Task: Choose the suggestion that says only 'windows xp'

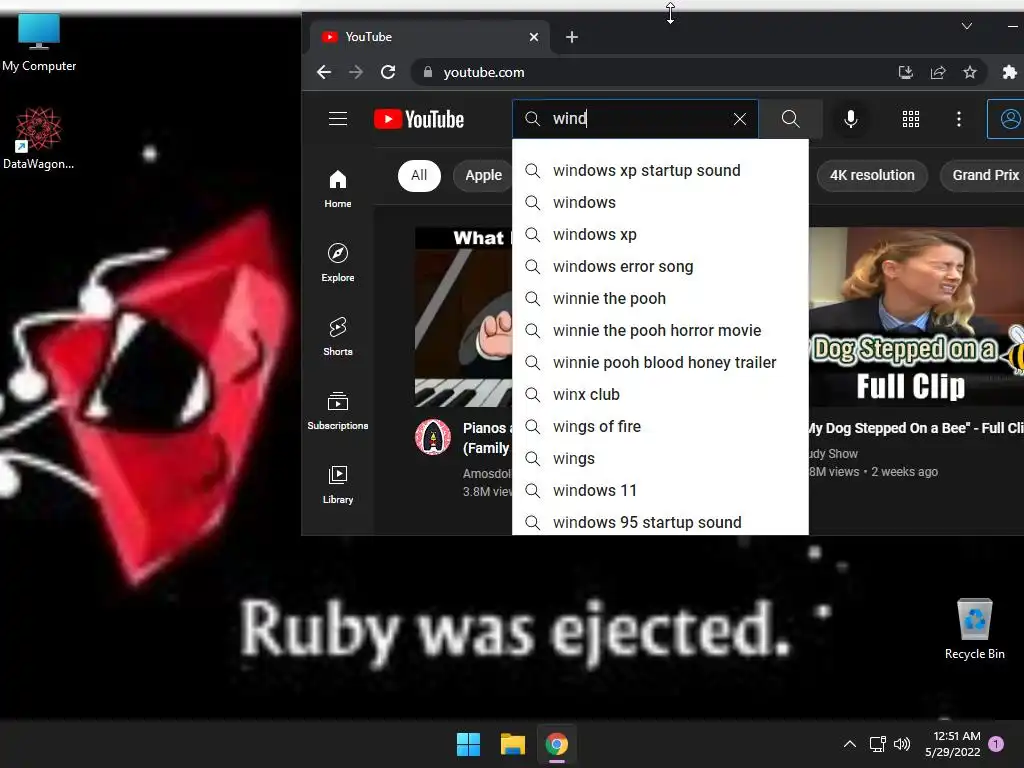Action: coord(660,234)
